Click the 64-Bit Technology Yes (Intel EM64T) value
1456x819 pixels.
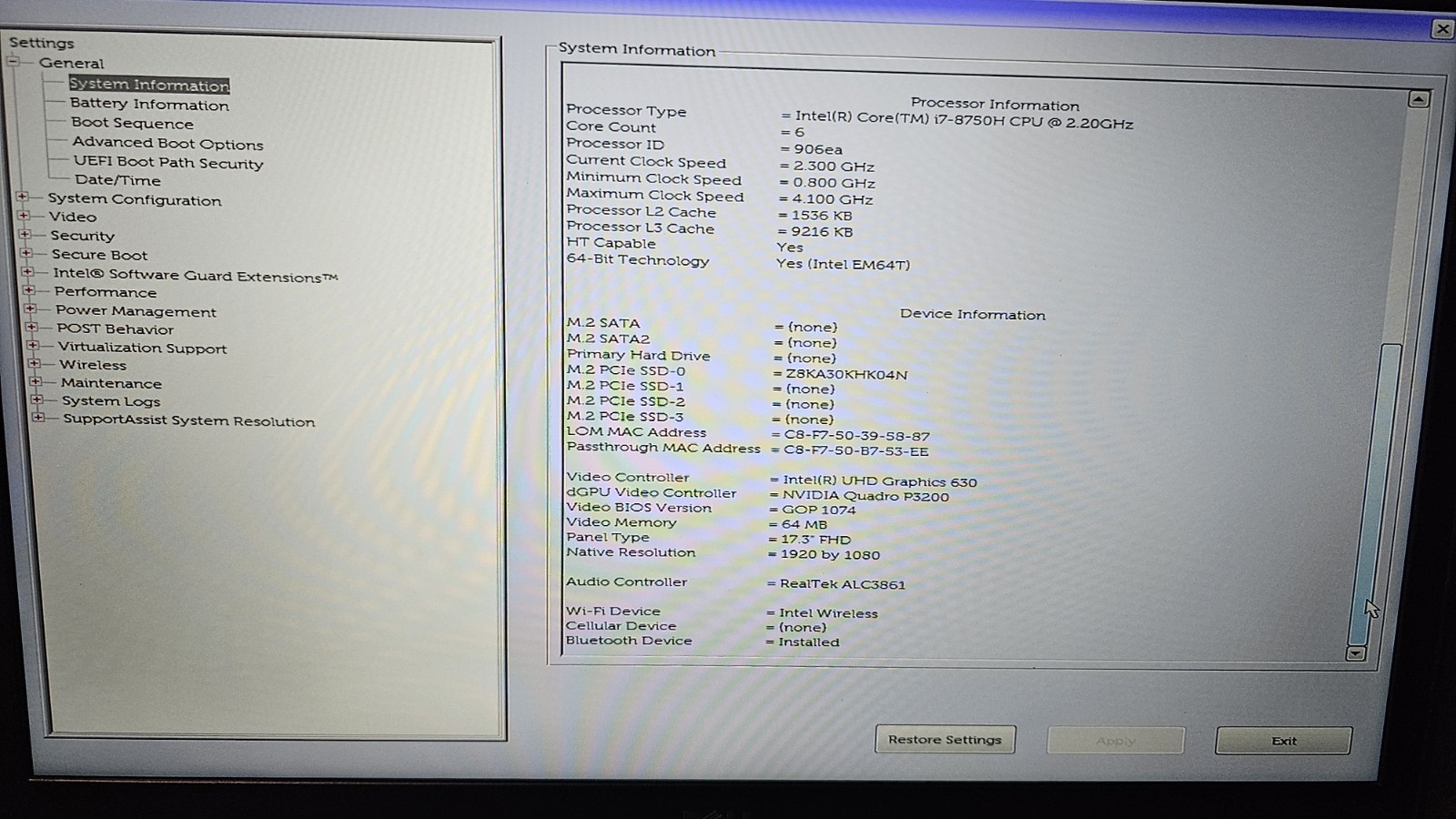(843, 264)
